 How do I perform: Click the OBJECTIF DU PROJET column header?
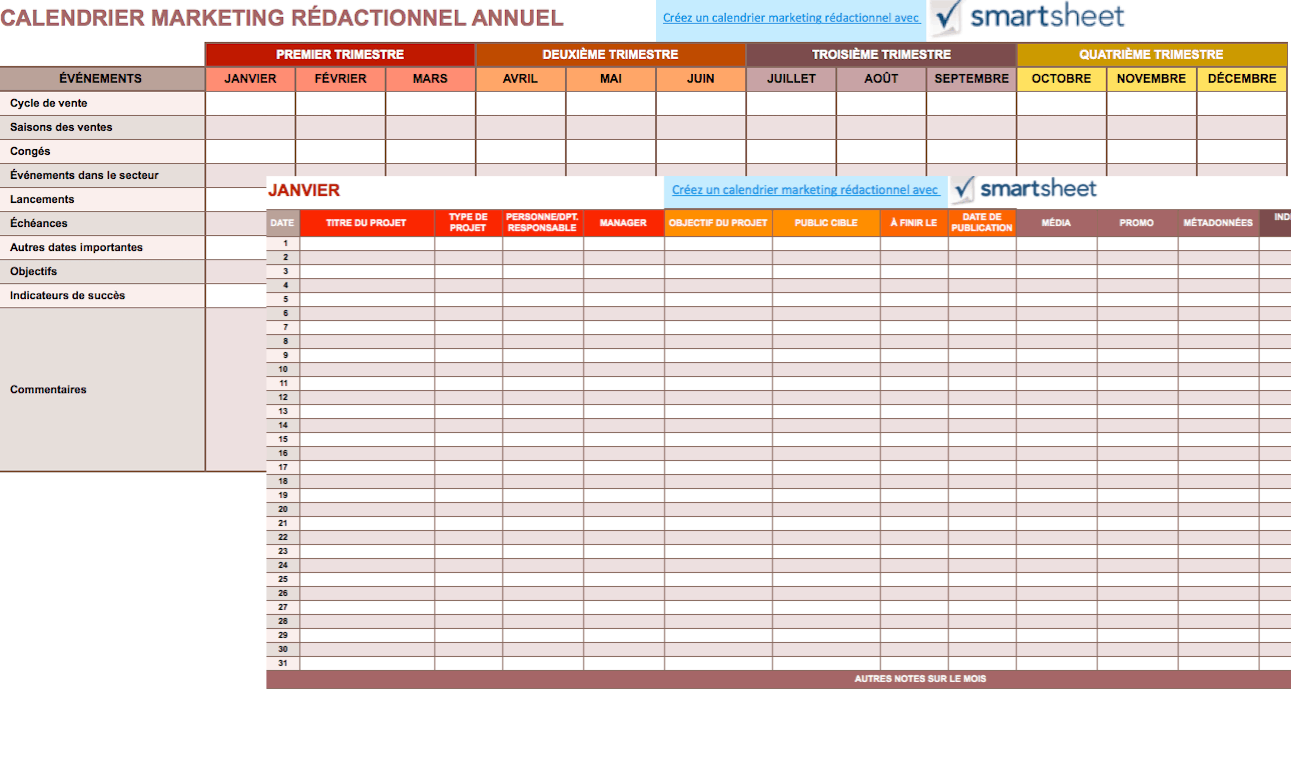[x=718, y=223]
